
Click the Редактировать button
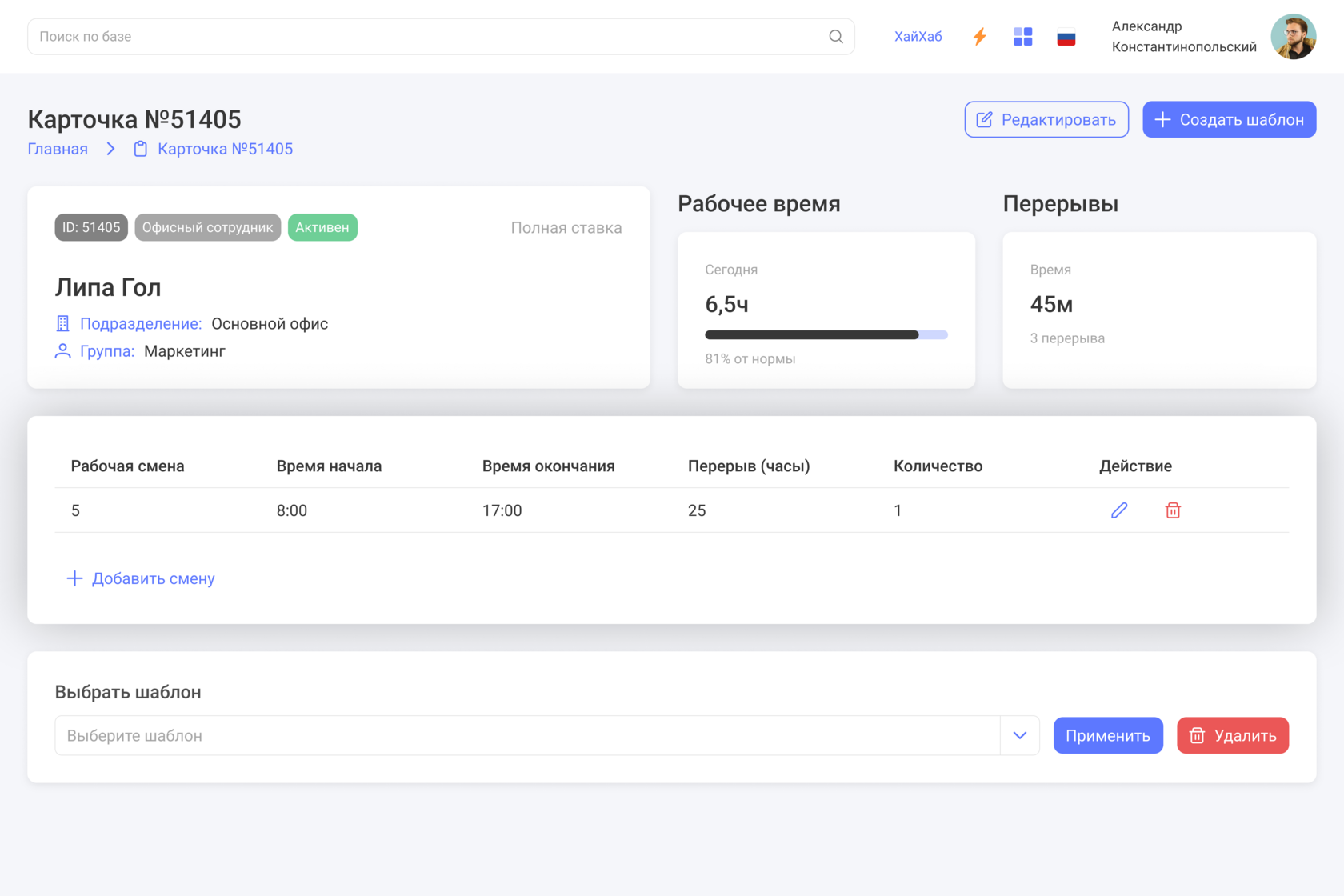[x=1046, y=119]
